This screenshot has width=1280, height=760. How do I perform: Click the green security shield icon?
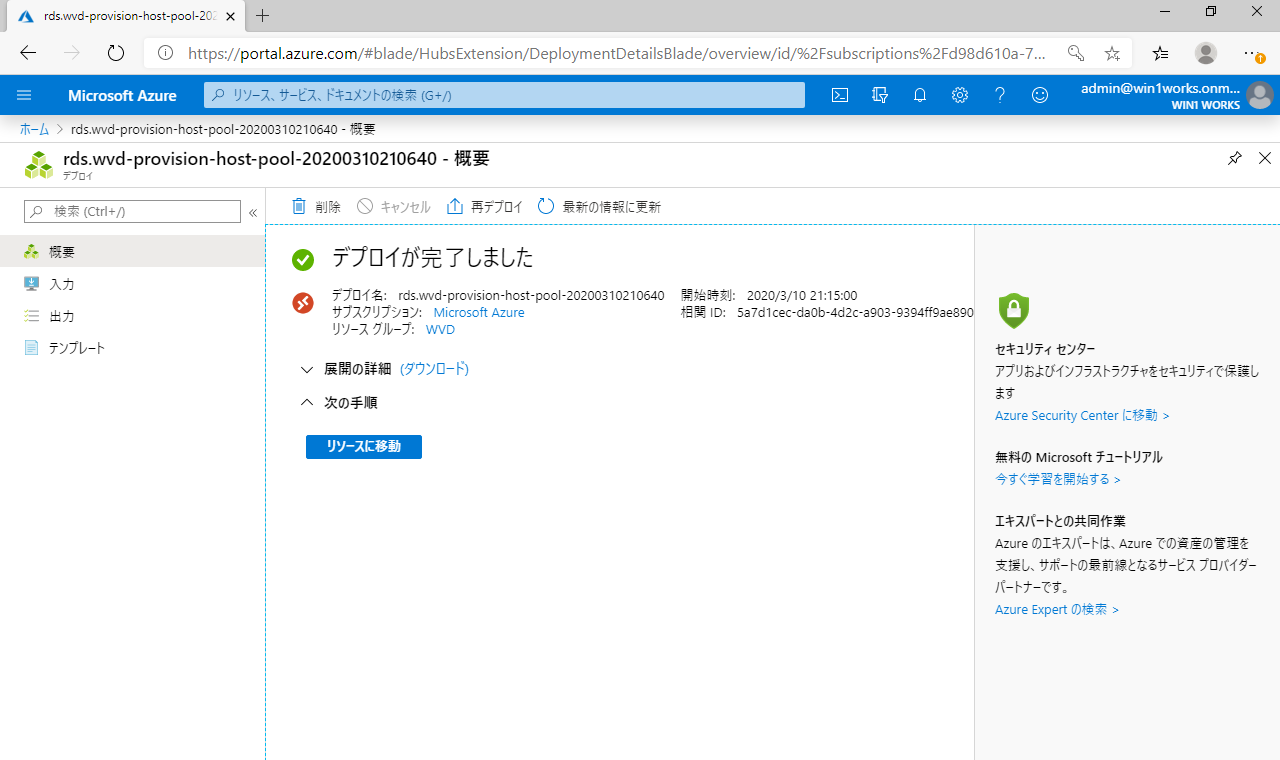tap(1013, 311)
